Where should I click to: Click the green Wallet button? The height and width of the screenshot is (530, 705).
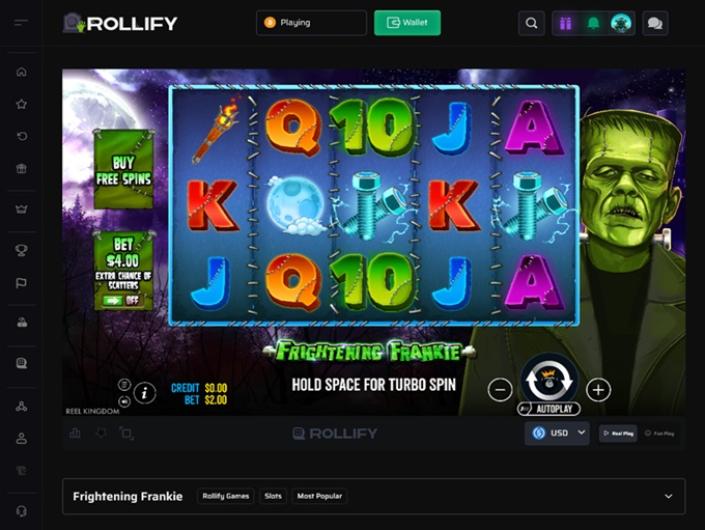tap(407, 22)
